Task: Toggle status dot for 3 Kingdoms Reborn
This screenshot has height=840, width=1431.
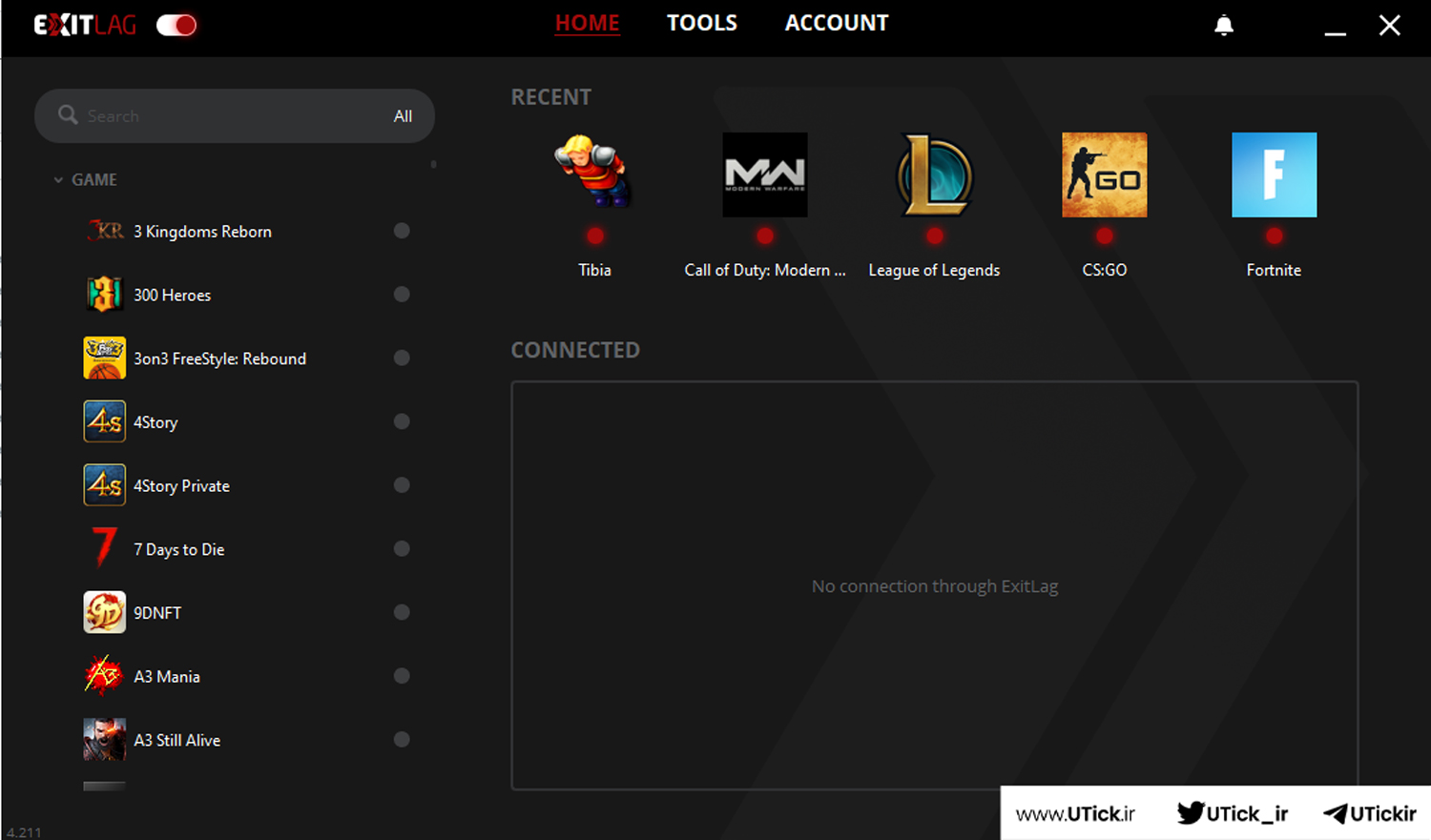Action: point(402,231)
